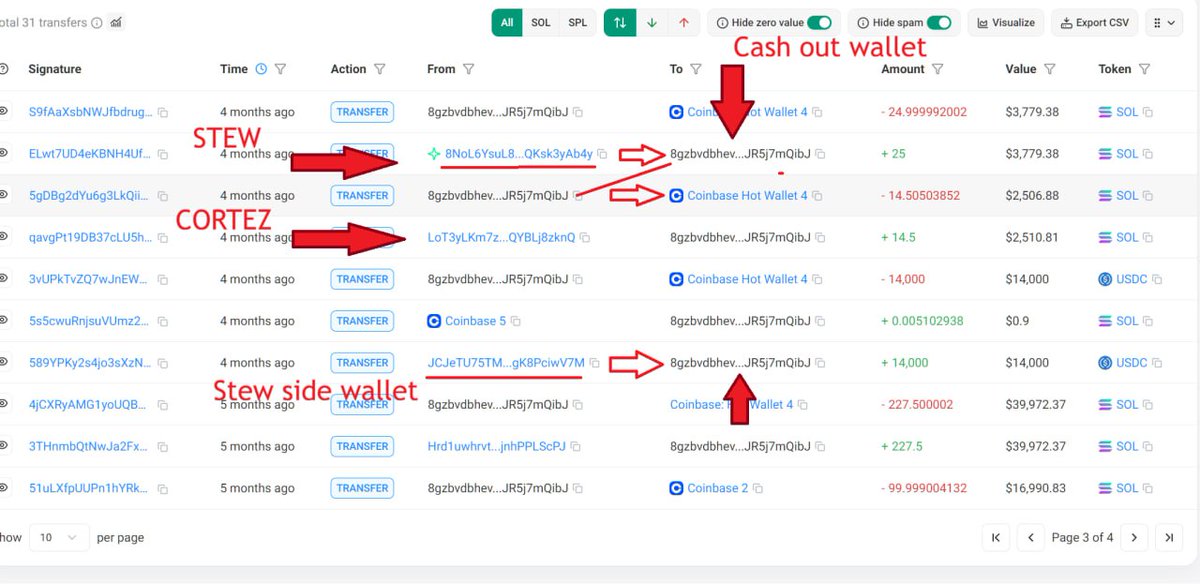Switch to the SOL transfers tab
Image resolution: width=1200 pixels, height=584 pixels.
tap(540, 23)
